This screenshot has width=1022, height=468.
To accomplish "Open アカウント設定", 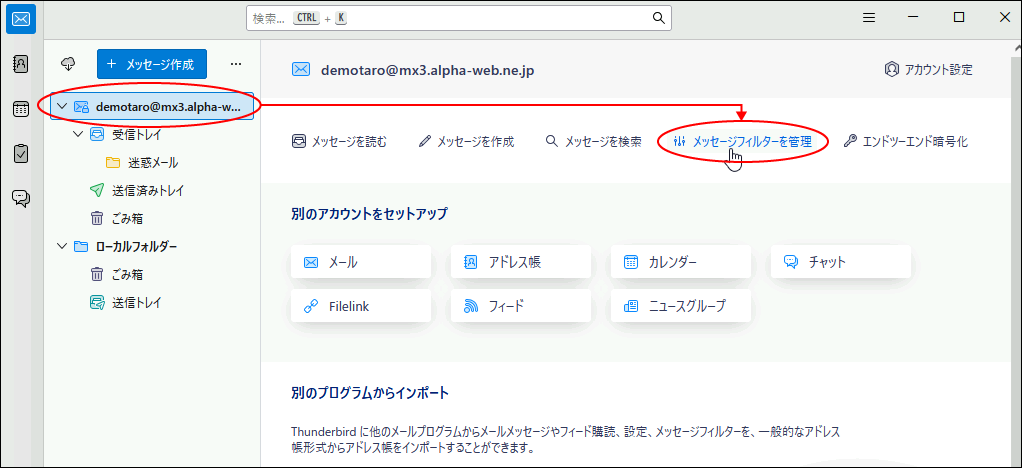I will [928, 69].
